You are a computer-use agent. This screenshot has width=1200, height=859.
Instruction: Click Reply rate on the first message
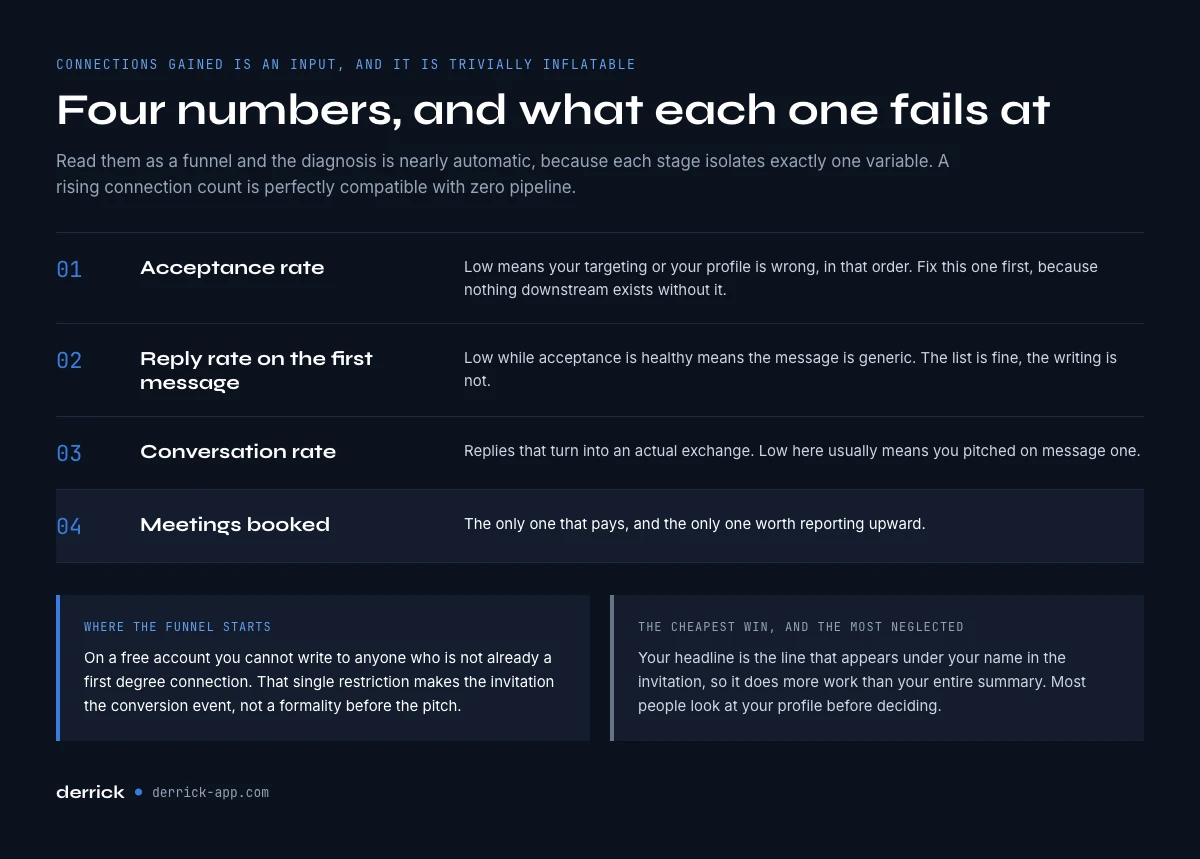(x=256, y=370)
